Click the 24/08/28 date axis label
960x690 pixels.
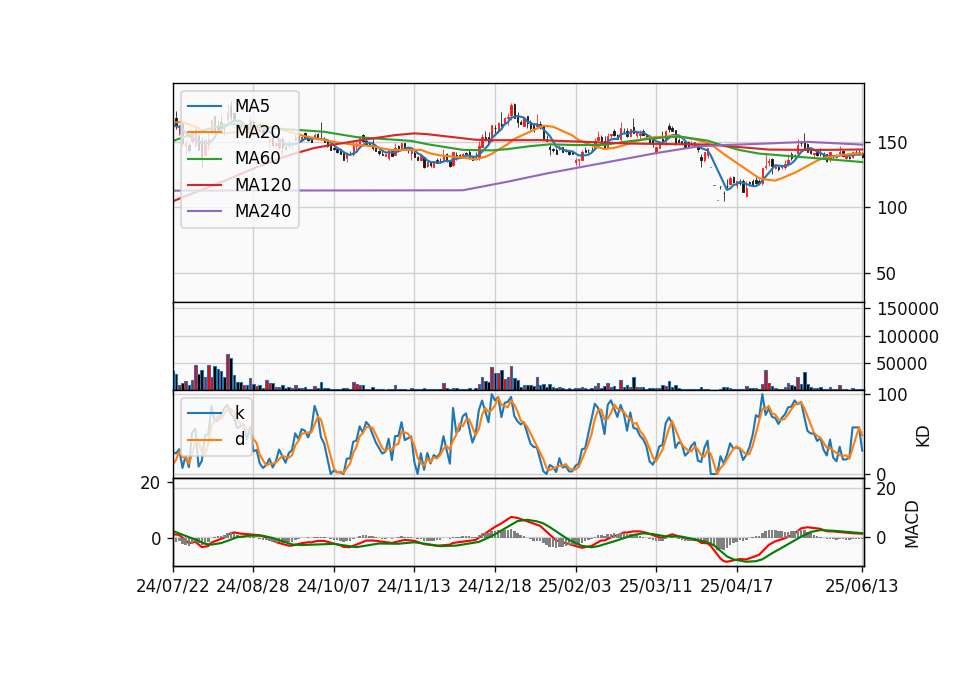pyautogui.click(x=253, y=586)
